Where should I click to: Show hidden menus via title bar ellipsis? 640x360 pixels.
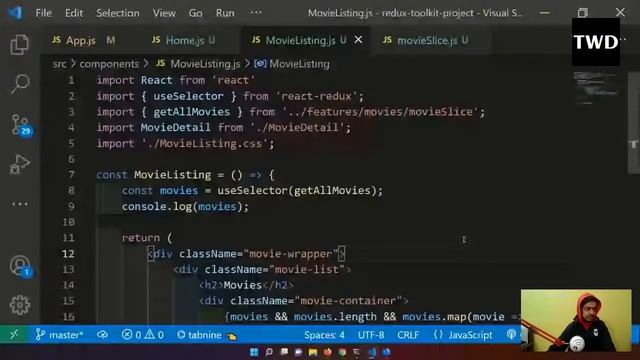click(x=256, y=13)
